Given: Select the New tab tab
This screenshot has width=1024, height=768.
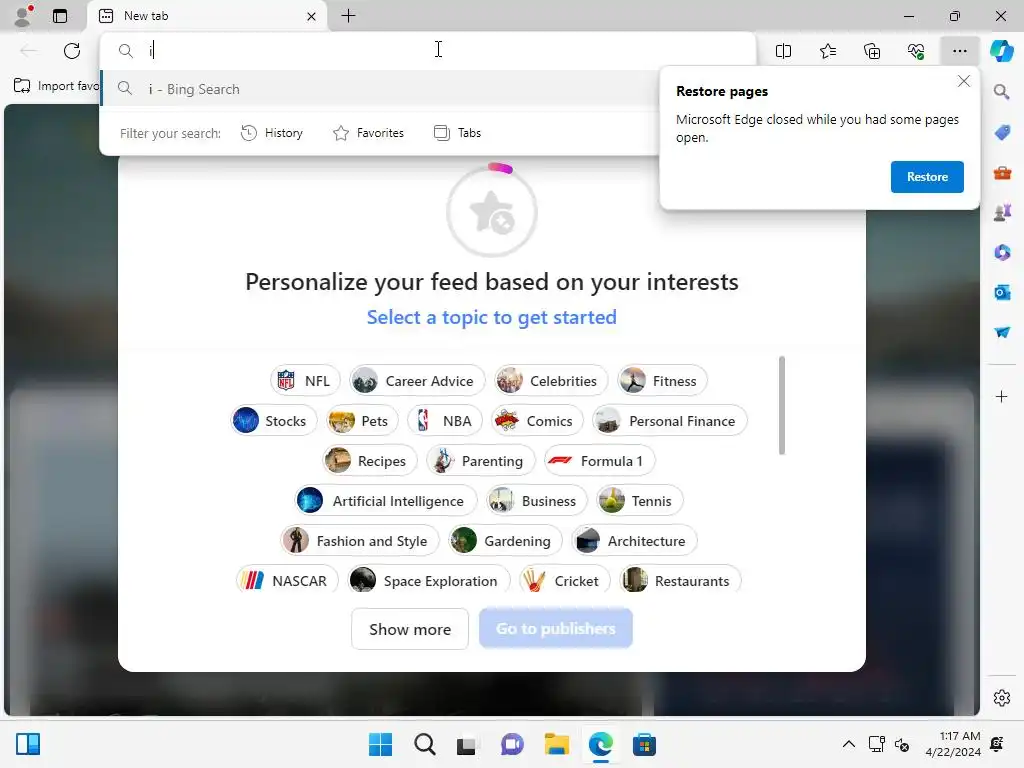Looking at the screenshot, I should coord(206,16).
